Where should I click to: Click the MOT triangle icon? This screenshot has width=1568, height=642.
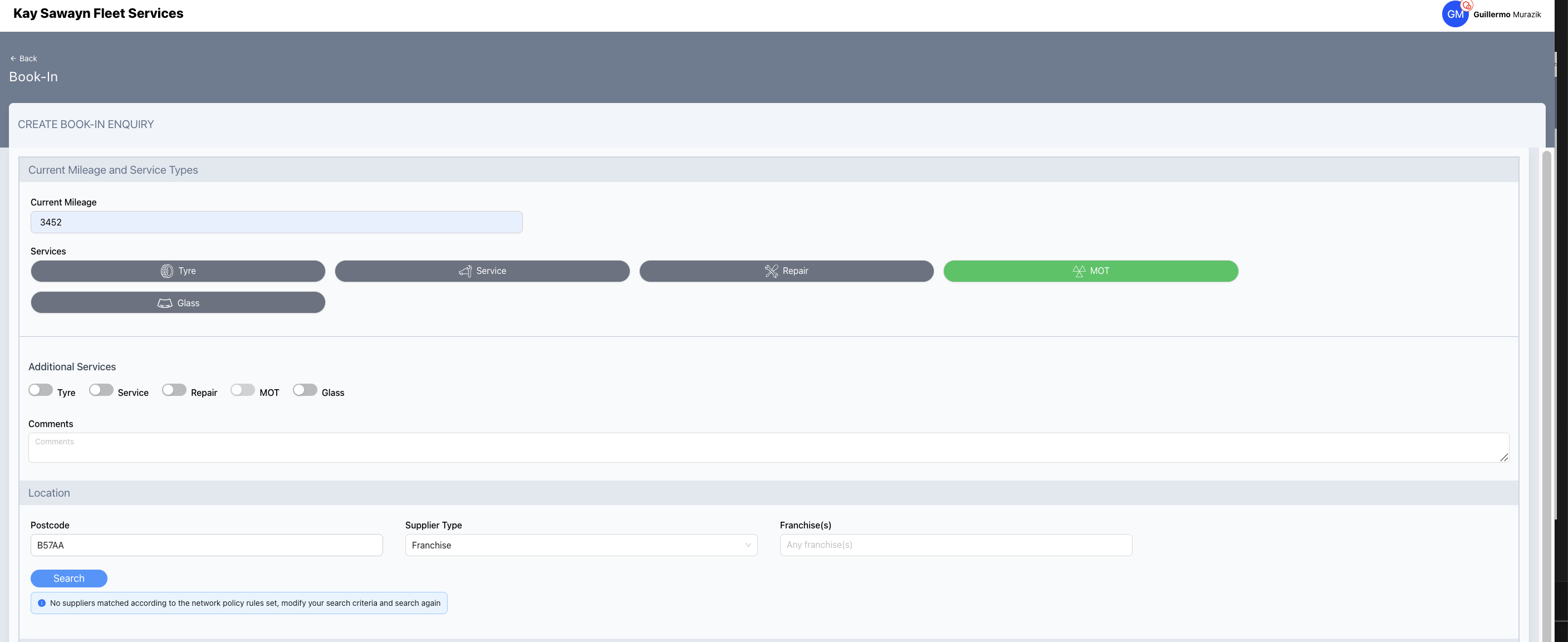tap(1079, 271)
